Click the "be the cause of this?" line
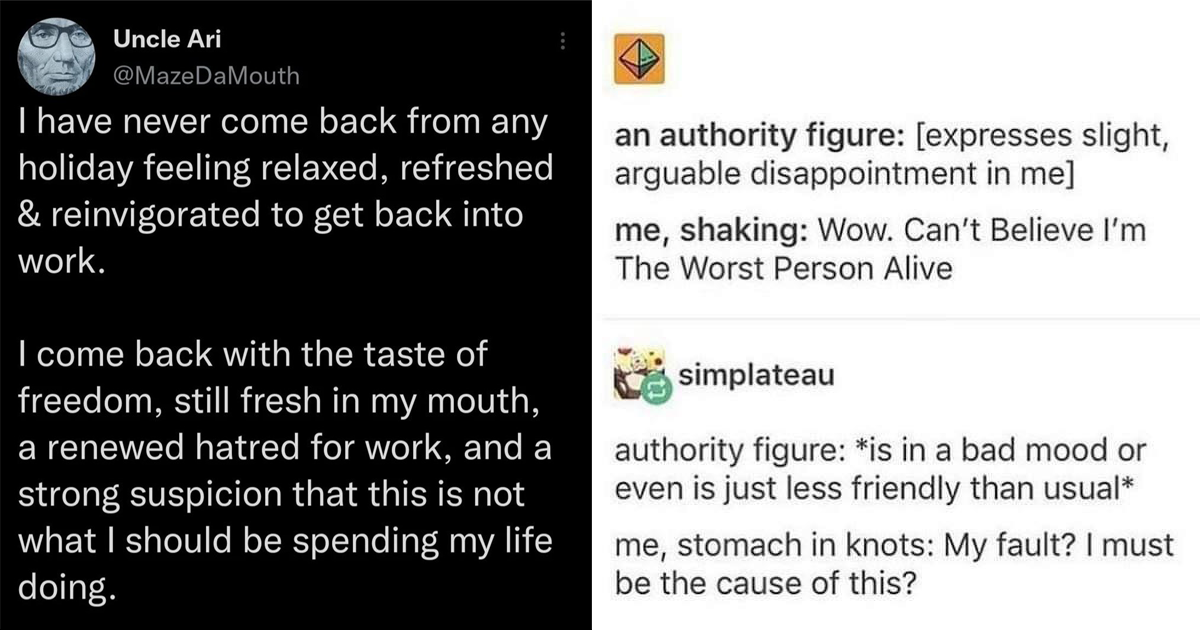 coord(765,582)
